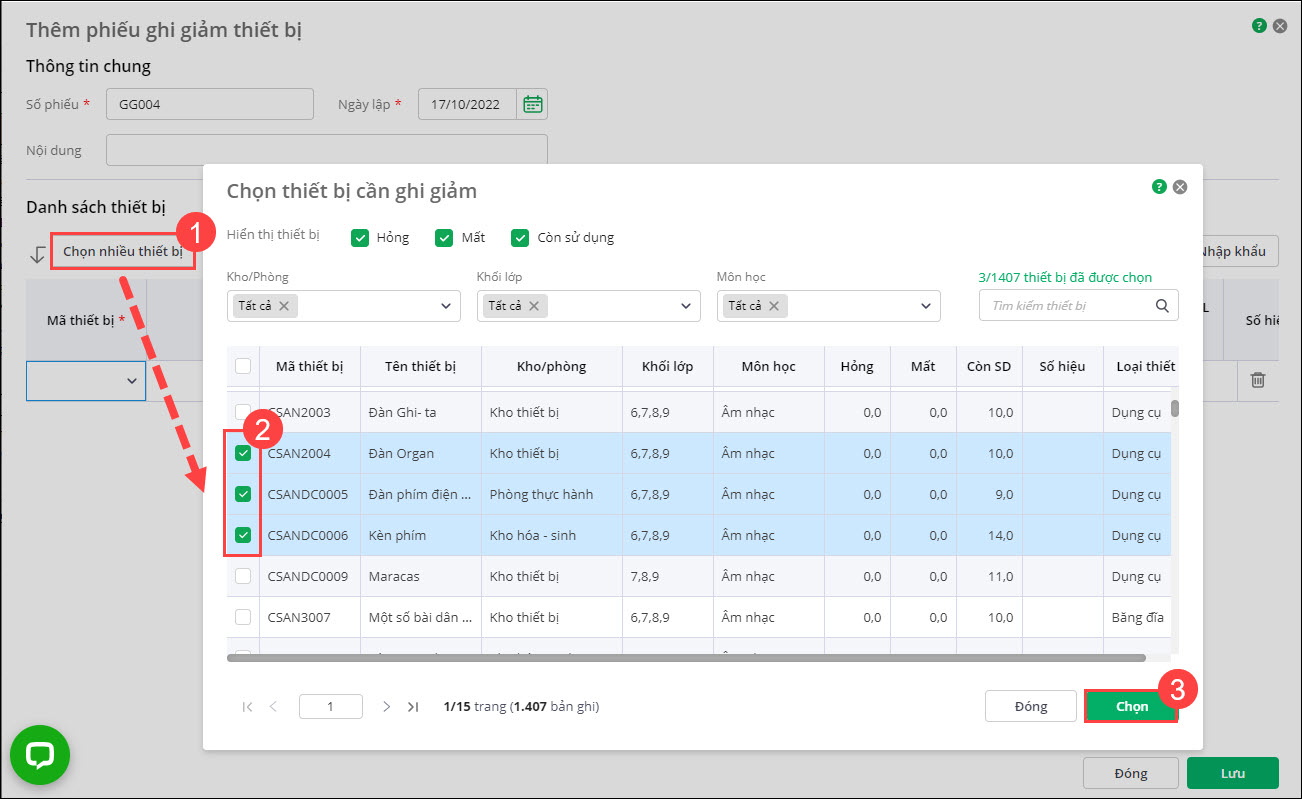
Task: Click the search magnifier in Tìm kiếm thiết bị
Action: 1162,306
